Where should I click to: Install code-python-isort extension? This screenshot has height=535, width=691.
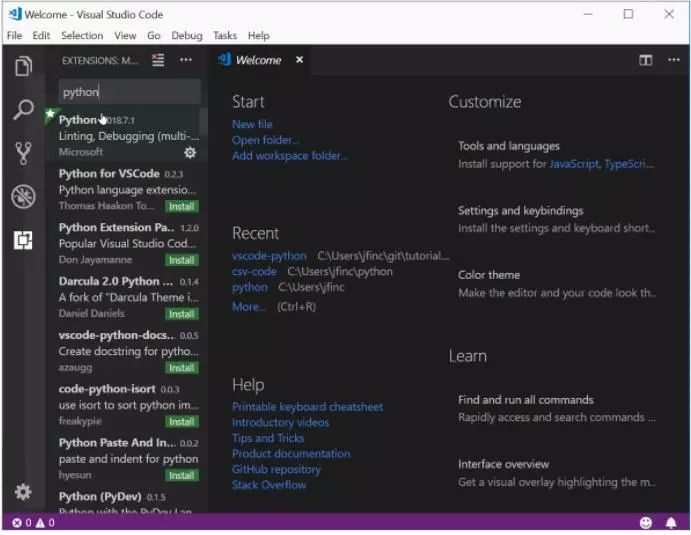pos(182,421)
